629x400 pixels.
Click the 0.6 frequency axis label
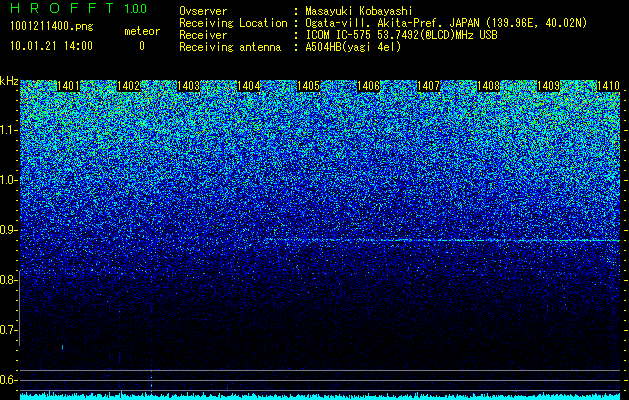pyautogui.click(x=9, y=380)
